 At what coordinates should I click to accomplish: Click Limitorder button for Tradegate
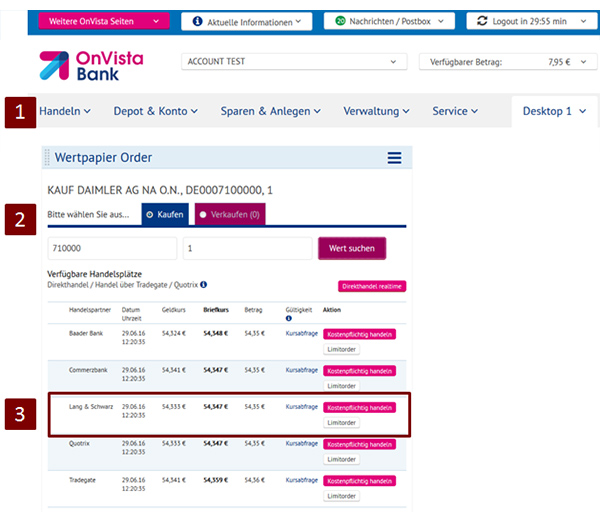pos(341,496)
